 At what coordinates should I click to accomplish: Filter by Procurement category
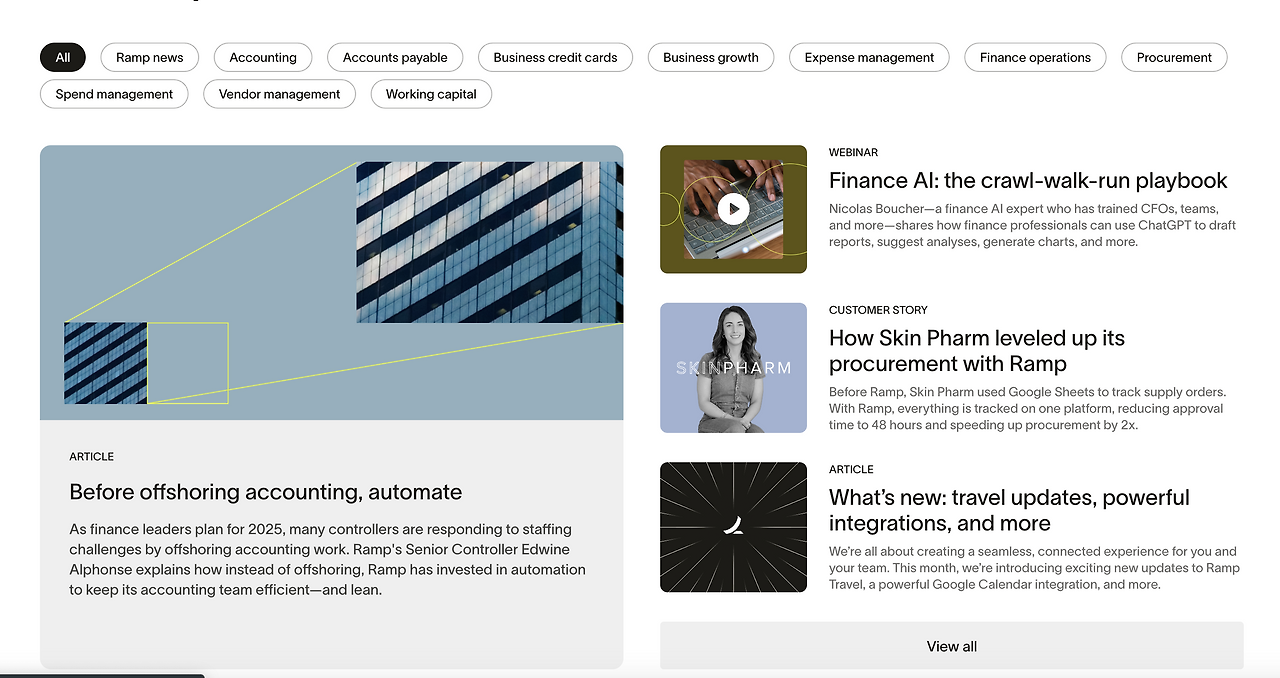(1174, 57)
